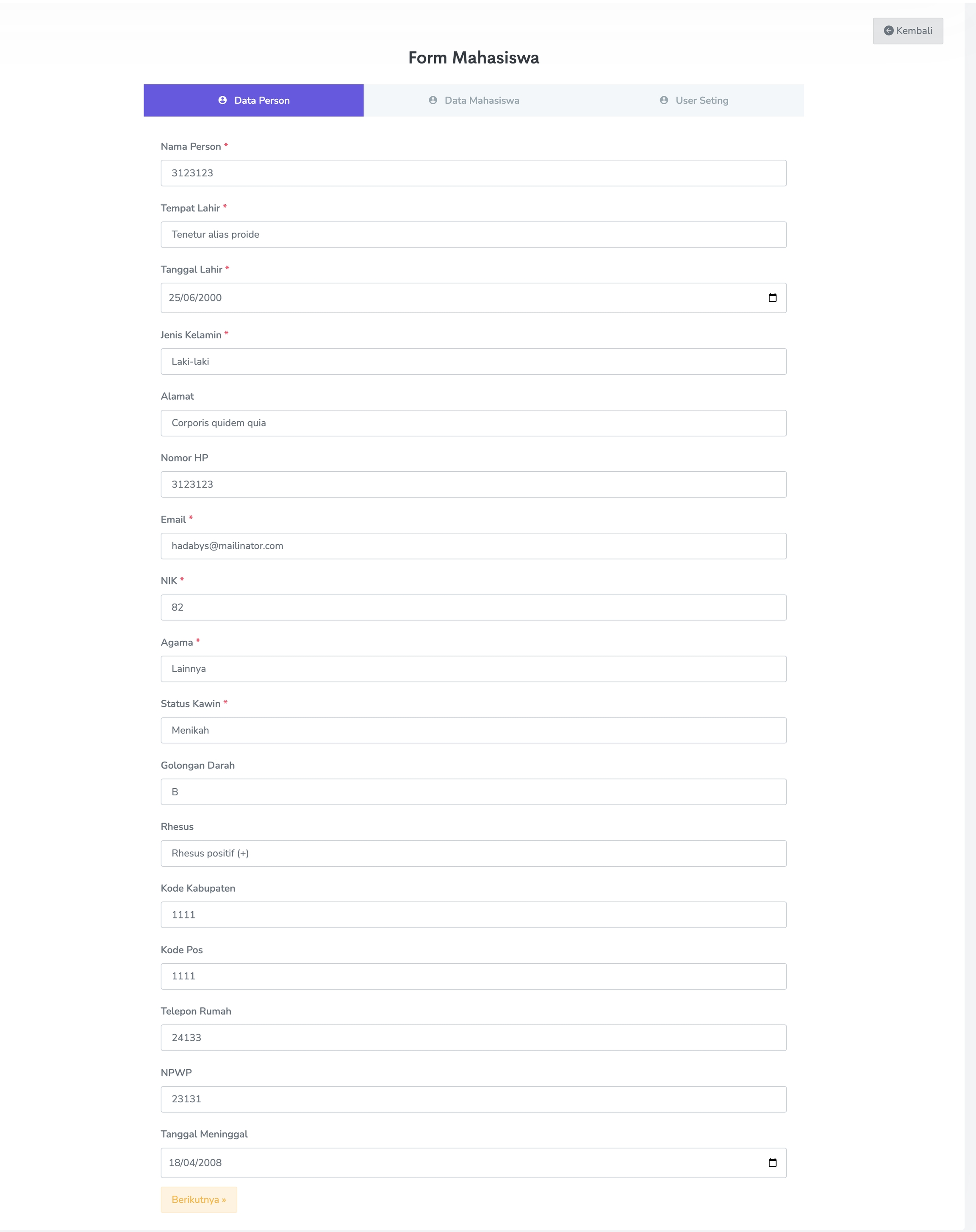Switch to the Data Mahasiswa tab
The width and height of the screenshot is (976, 1232).
pyautogui.click(x=474, y=100)
